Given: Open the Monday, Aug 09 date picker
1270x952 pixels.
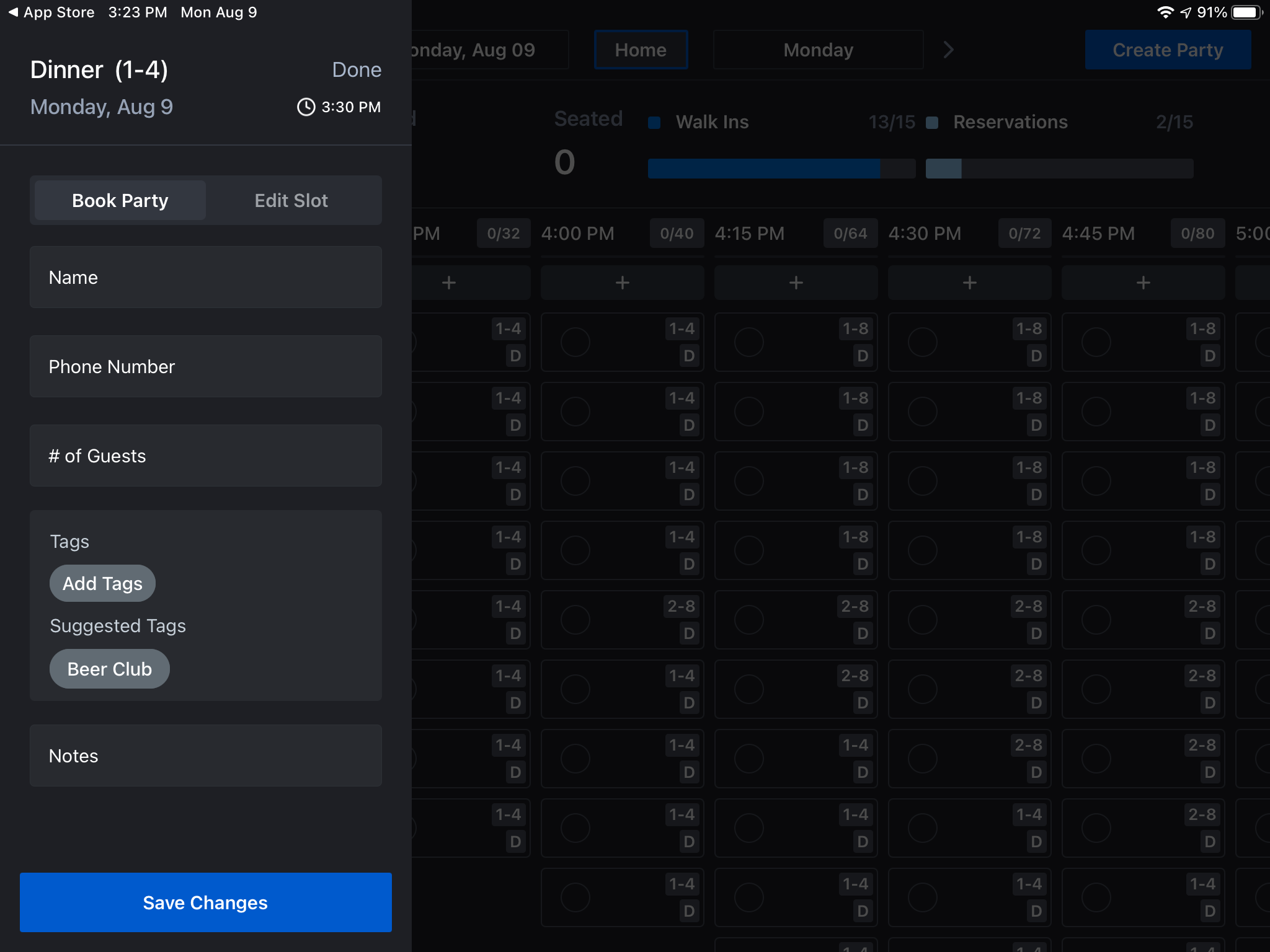Looking at the screenshot, I should [x=490, y=50].
